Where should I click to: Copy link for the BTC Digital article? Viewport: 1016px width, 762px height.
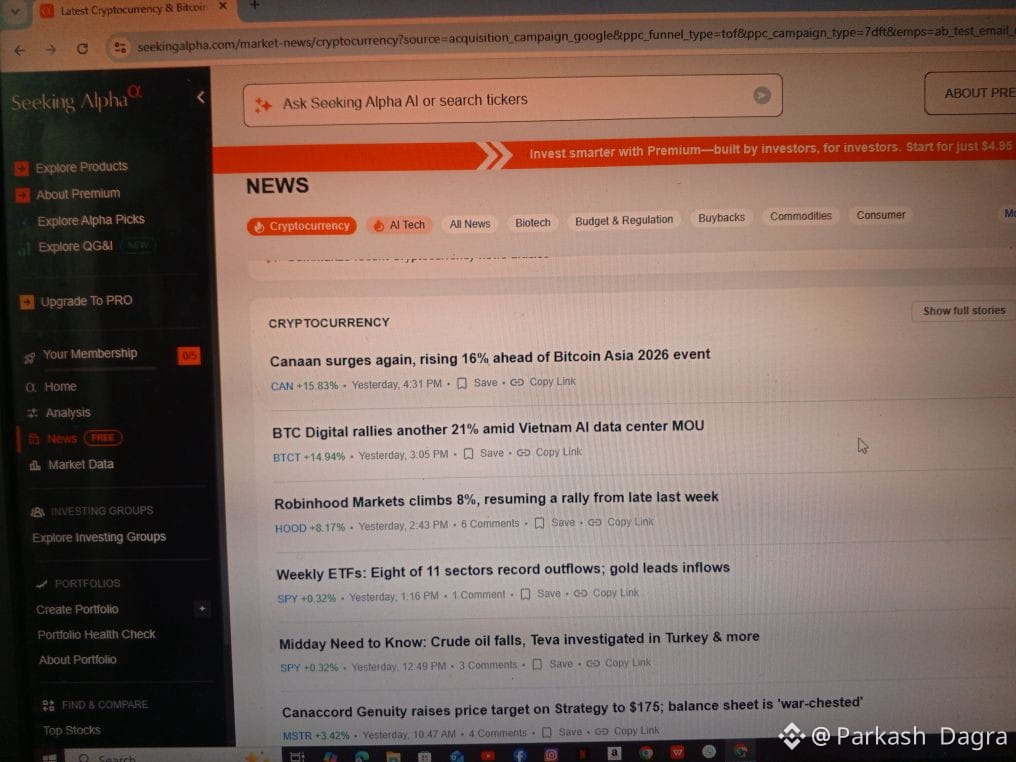click(x=549, y=452)
